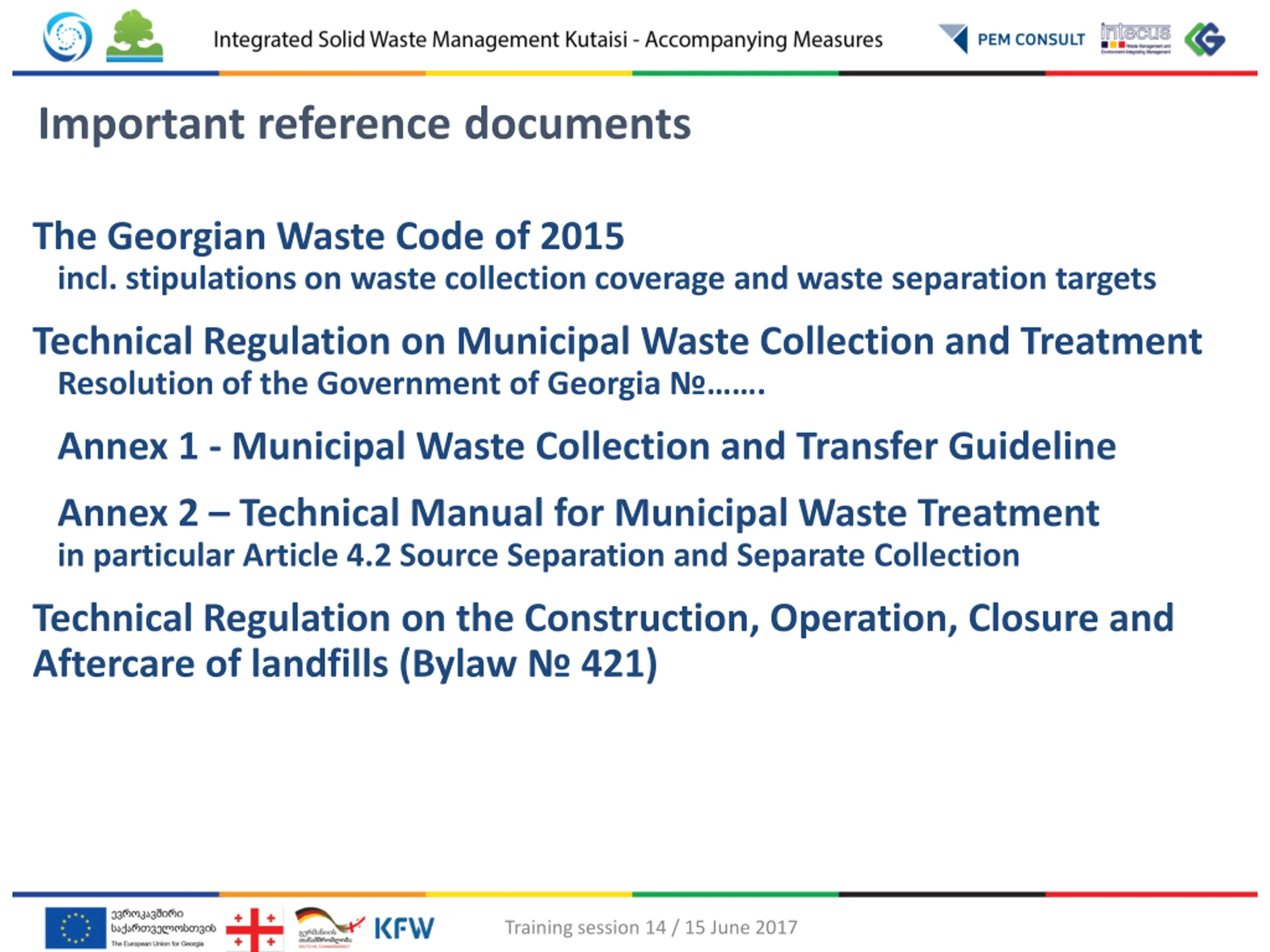The width and height of the screenshot is (1270, 952).
Task: Click the green and blue G logo
Action: point(1205,39)
